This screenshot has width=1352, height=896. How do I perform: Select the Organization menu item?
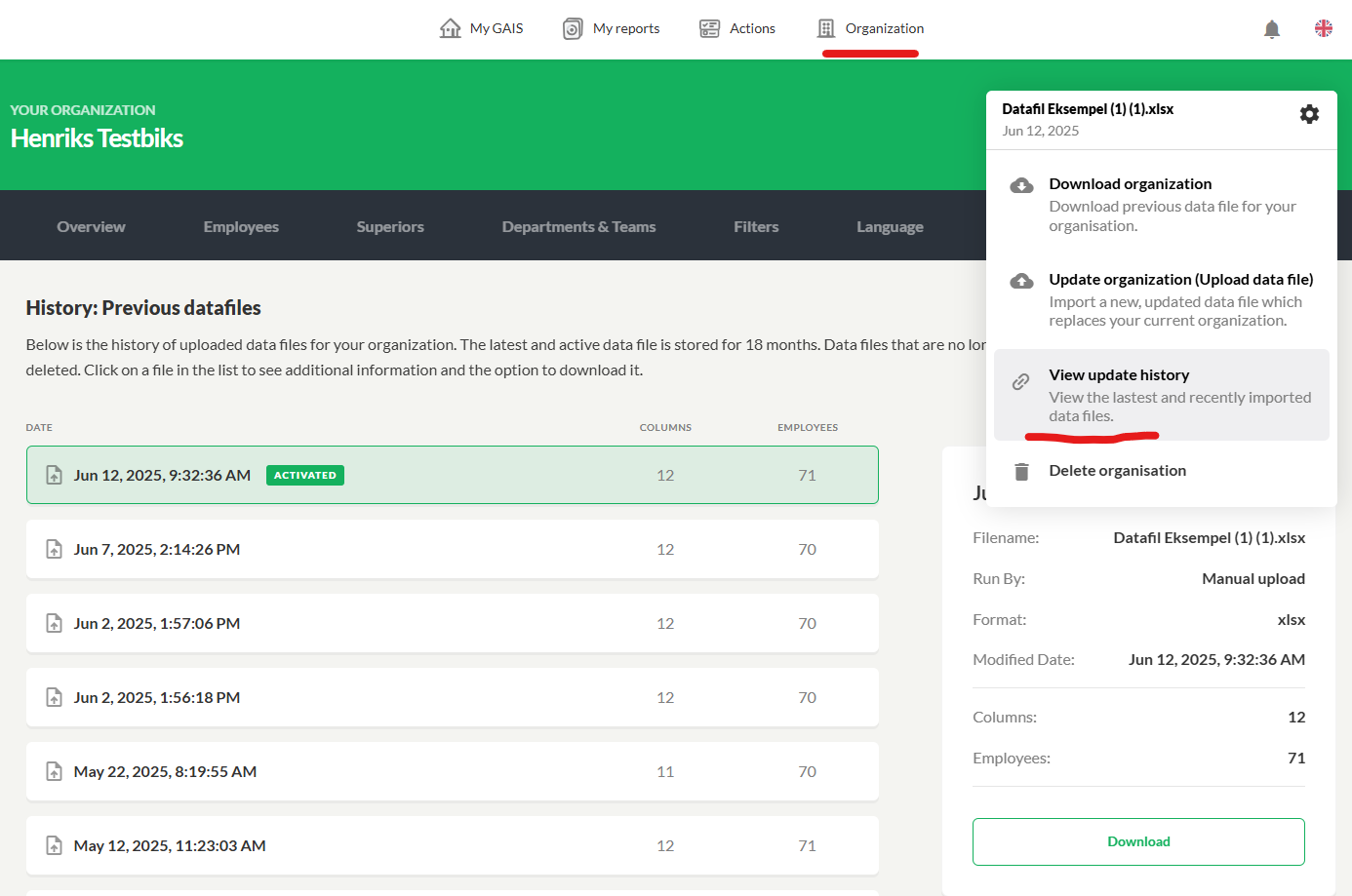[x=871, y=28]
